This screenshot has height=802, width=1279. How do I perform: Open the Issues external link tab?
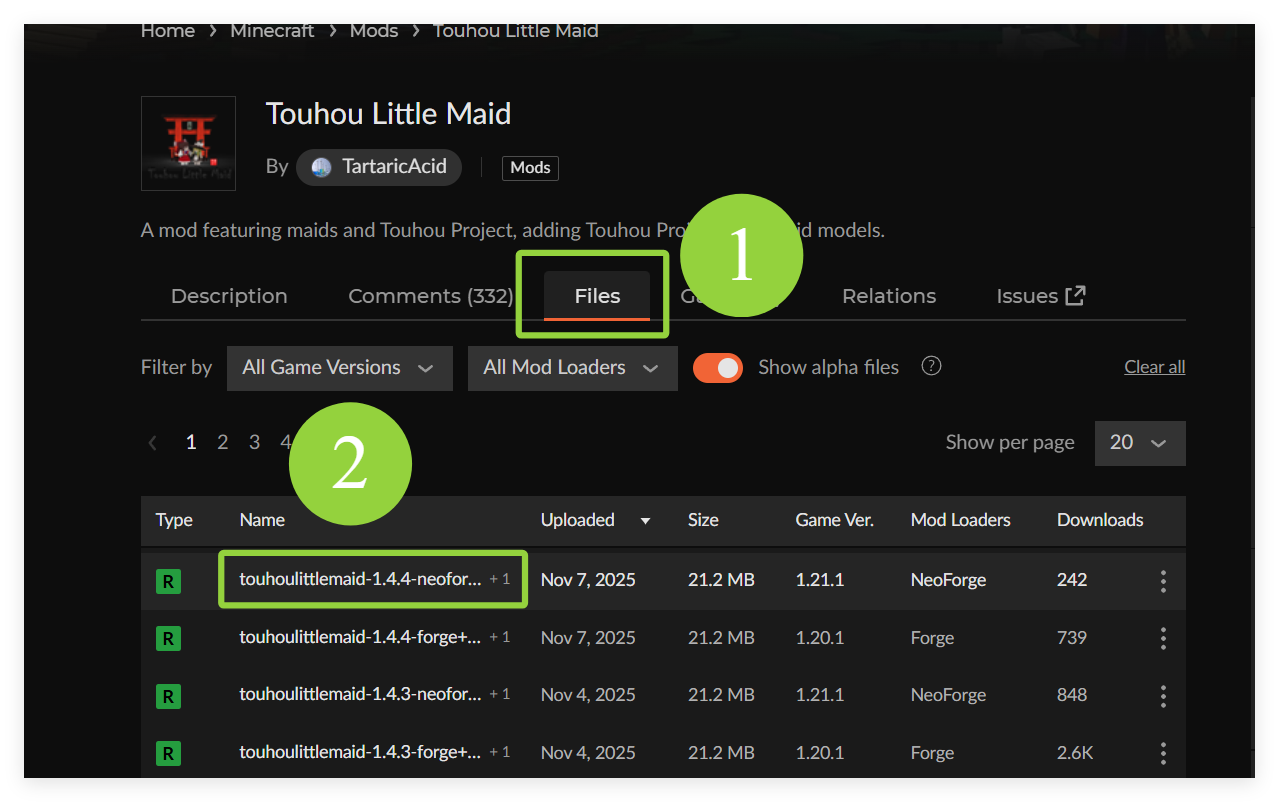click(1041, 296)
